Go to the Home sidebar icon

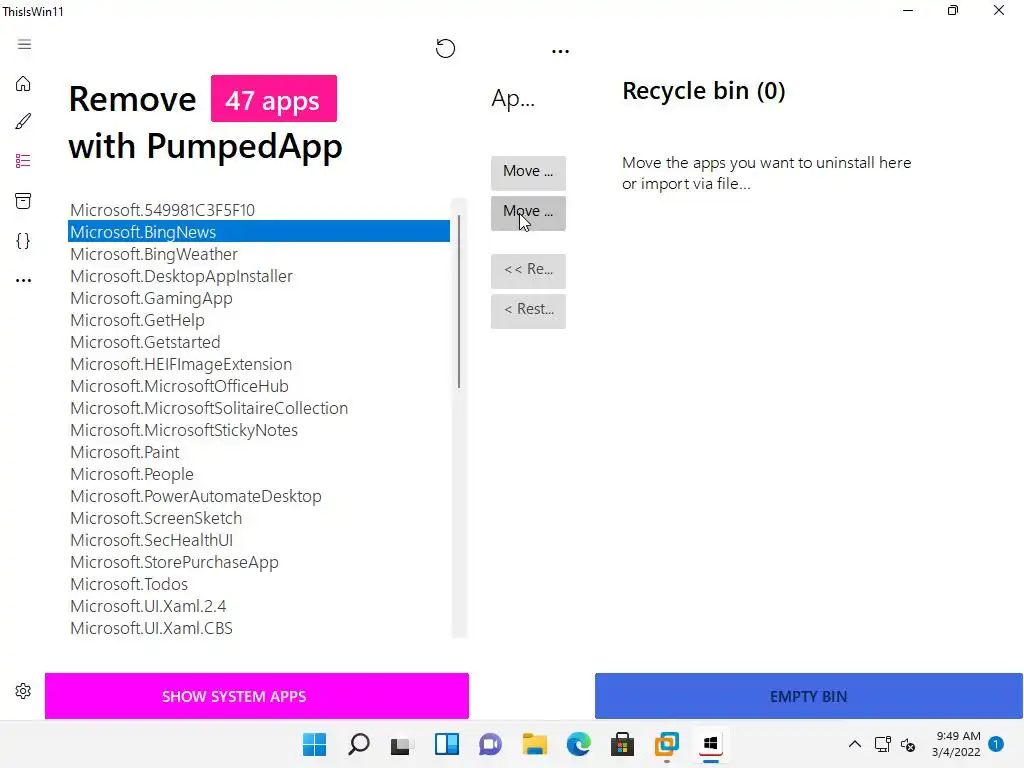(23, 84)
